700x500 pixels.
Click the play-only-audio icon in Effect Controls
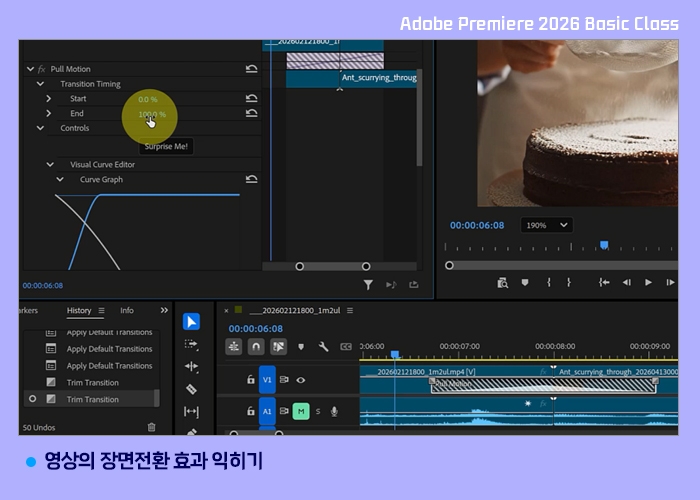pyautogui.click(x=391, y=284)
